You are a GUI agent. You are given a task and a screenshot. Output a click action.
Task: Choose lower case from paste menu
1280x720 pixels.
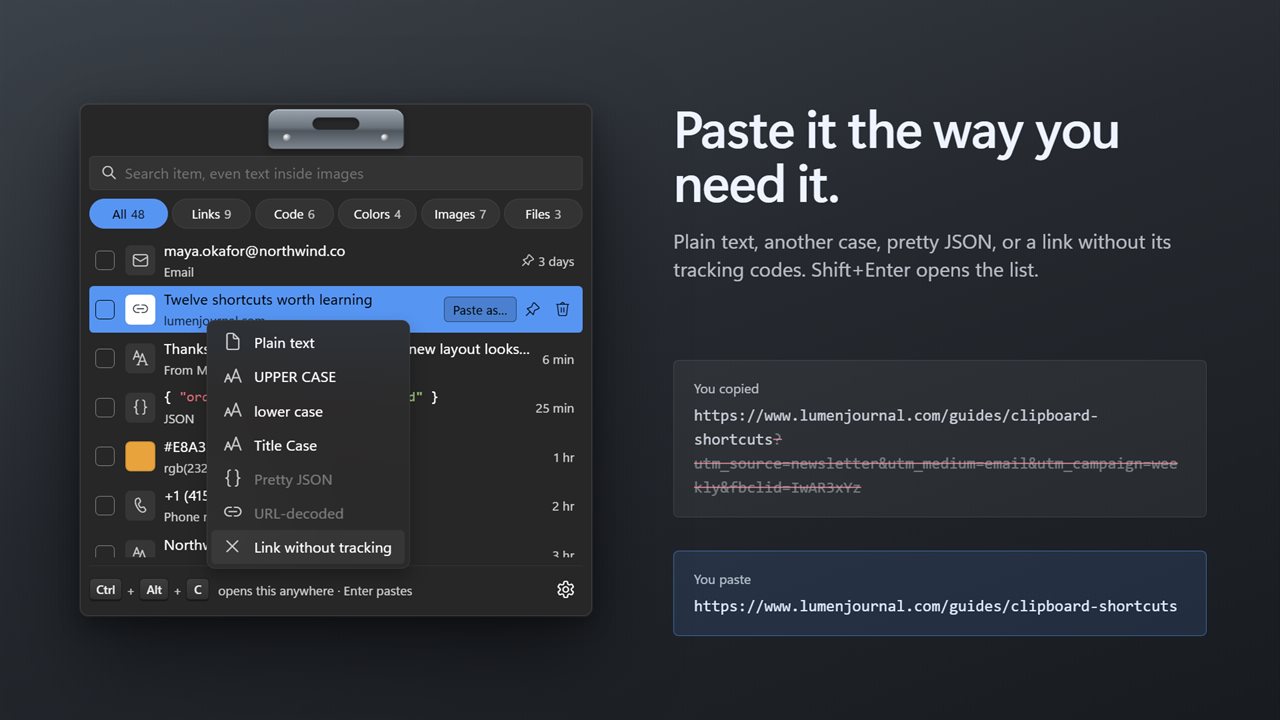308,411
